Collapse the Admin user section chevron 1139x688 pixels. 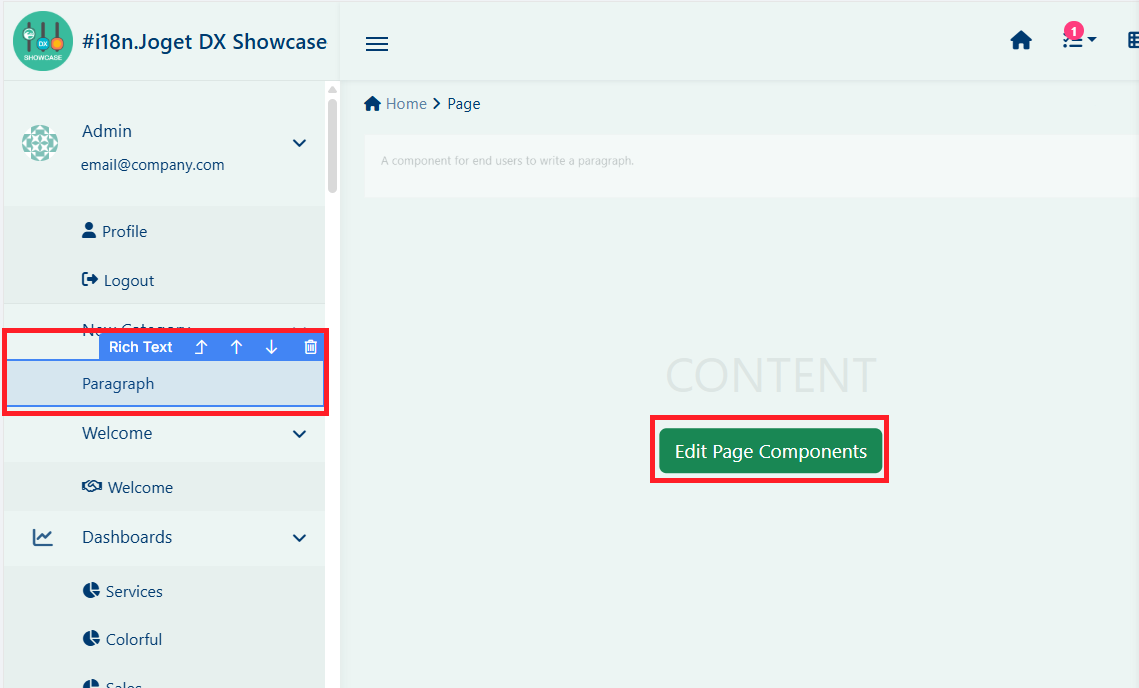point(299,143)
